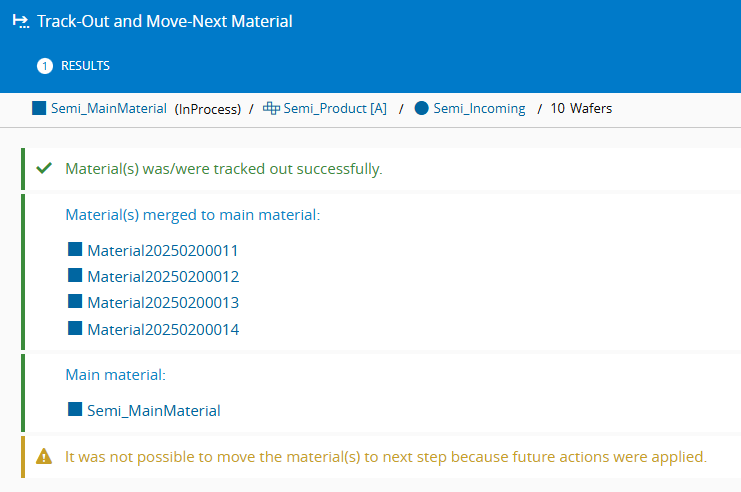
Task: Click the Material20250200014 square icon
Action: click(x=75, y=327)
